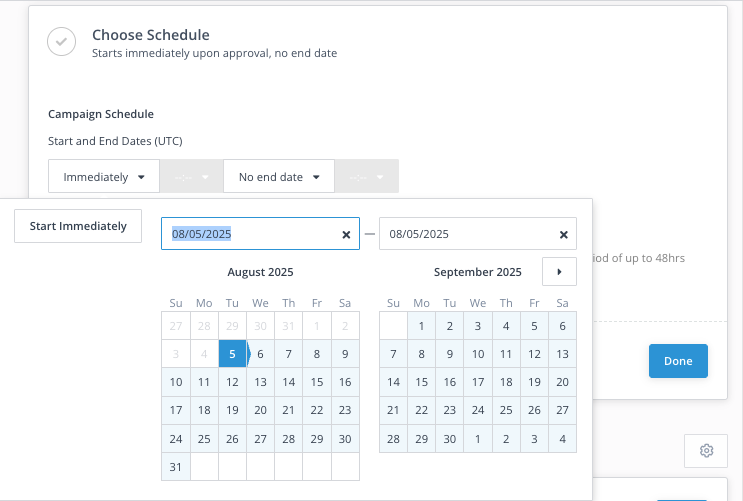This screenshot has width=743, height=501.
Task: Select September 30 in the calendar
Action: click(x=450, y=438)
